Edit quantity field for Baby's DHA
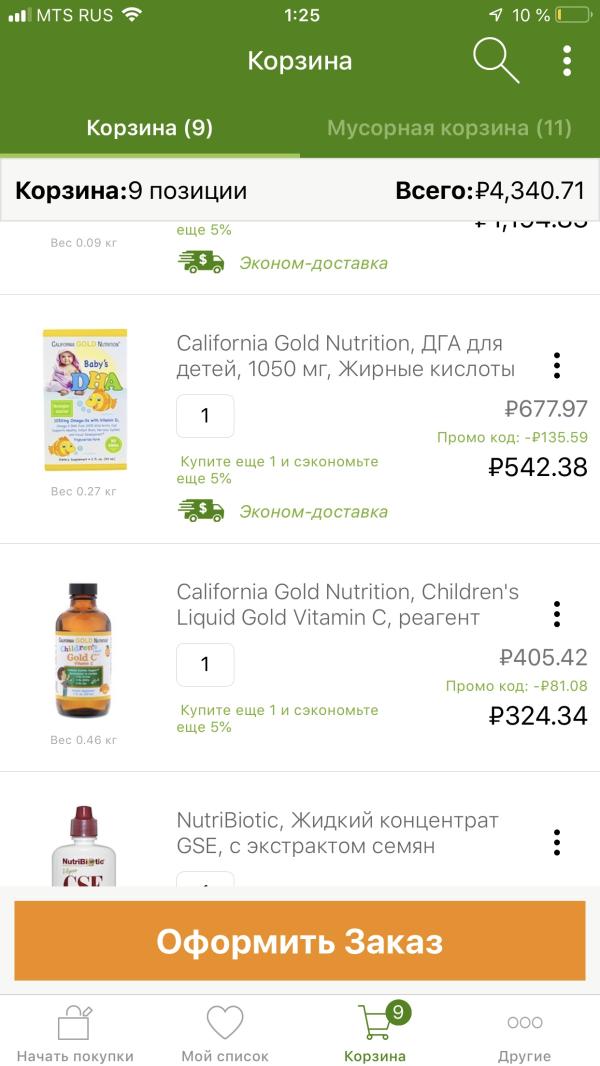Screen dimensions: 600x1066 [205, 416]
